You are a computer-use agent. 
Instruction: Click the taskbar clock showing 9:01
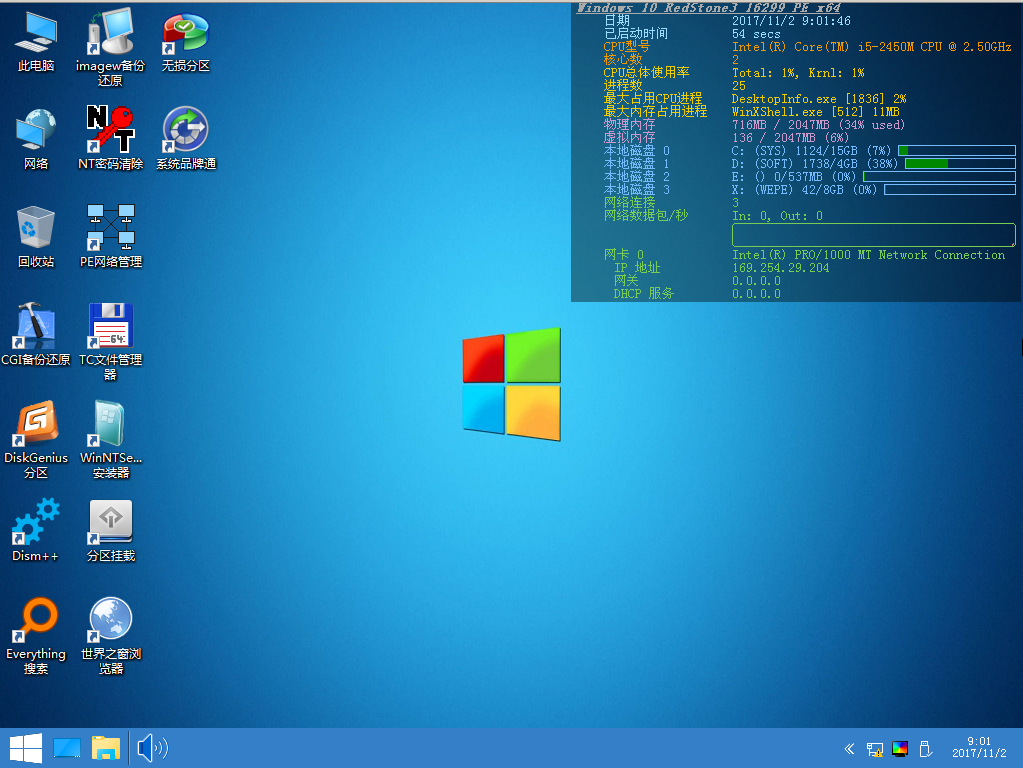[979, 747]
